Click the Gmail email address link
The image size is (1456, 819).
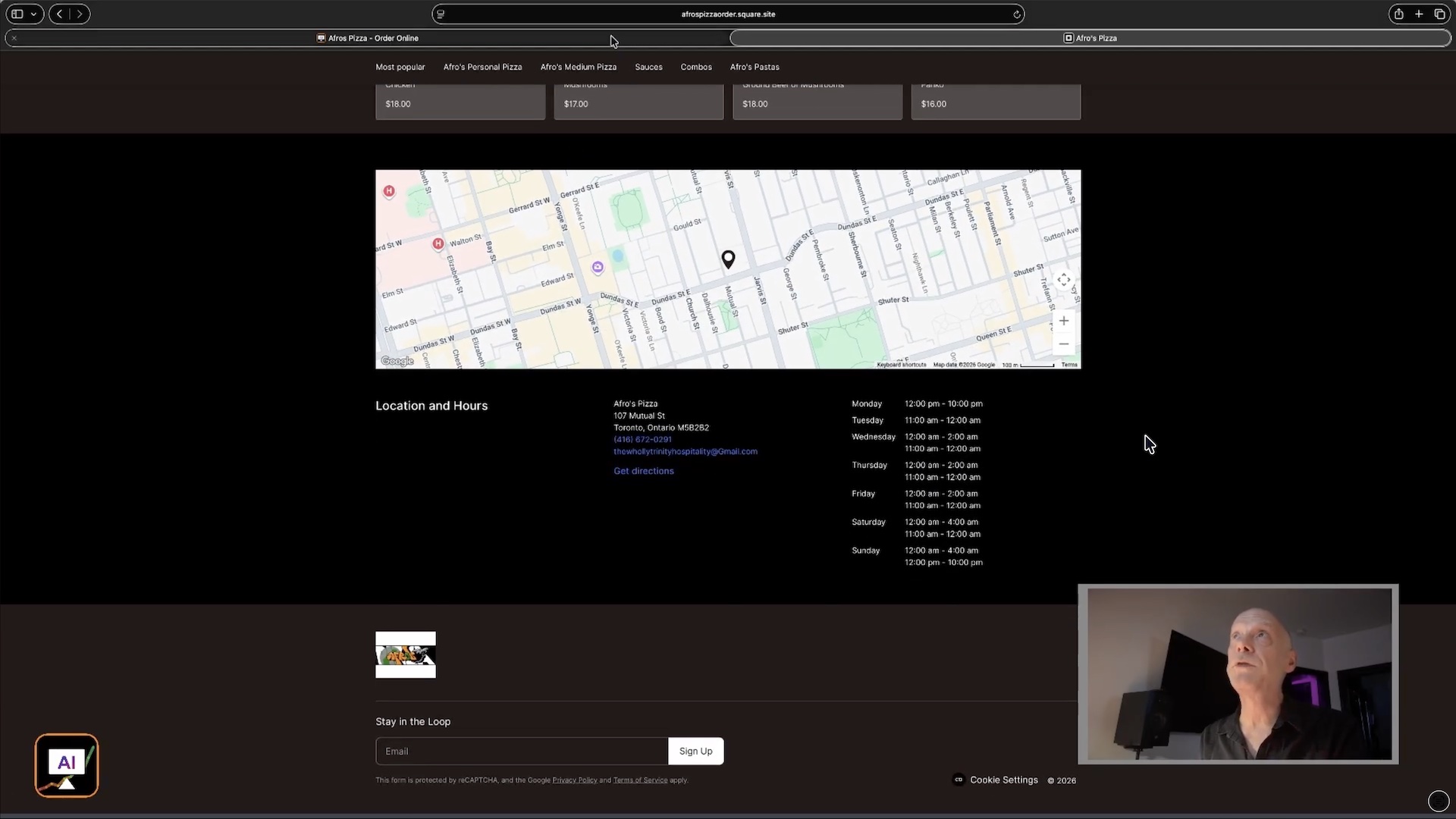click(686, 451)
